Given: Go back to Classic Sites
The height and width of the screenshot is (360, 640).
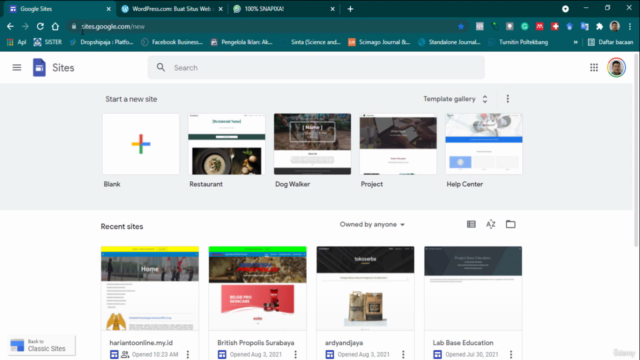Looking at the screenshot, I should point(41,345).
